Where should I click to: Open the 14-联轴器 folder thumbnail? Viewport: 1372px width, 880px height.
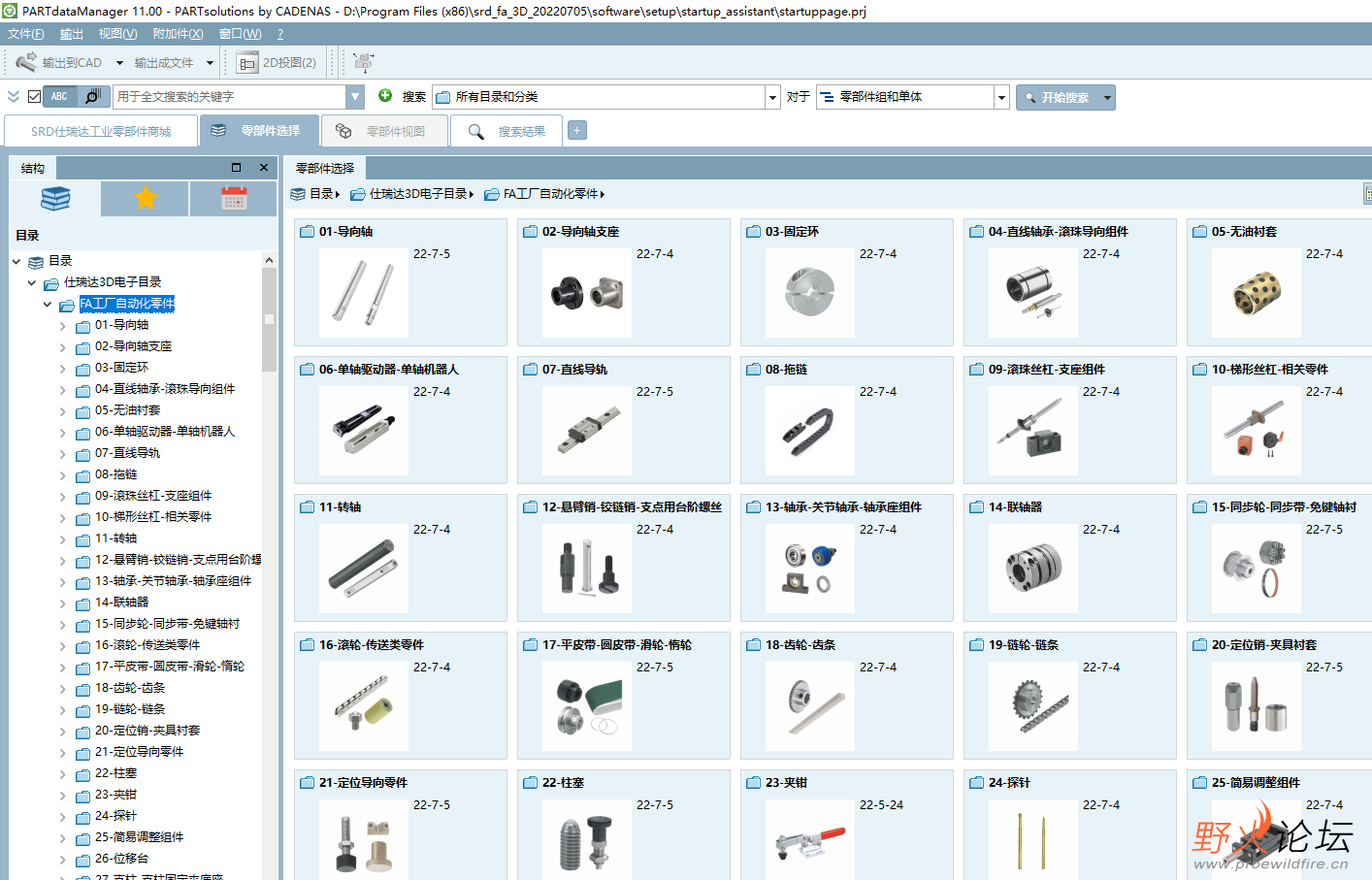pyautogui.click(x=1033, y=569)
